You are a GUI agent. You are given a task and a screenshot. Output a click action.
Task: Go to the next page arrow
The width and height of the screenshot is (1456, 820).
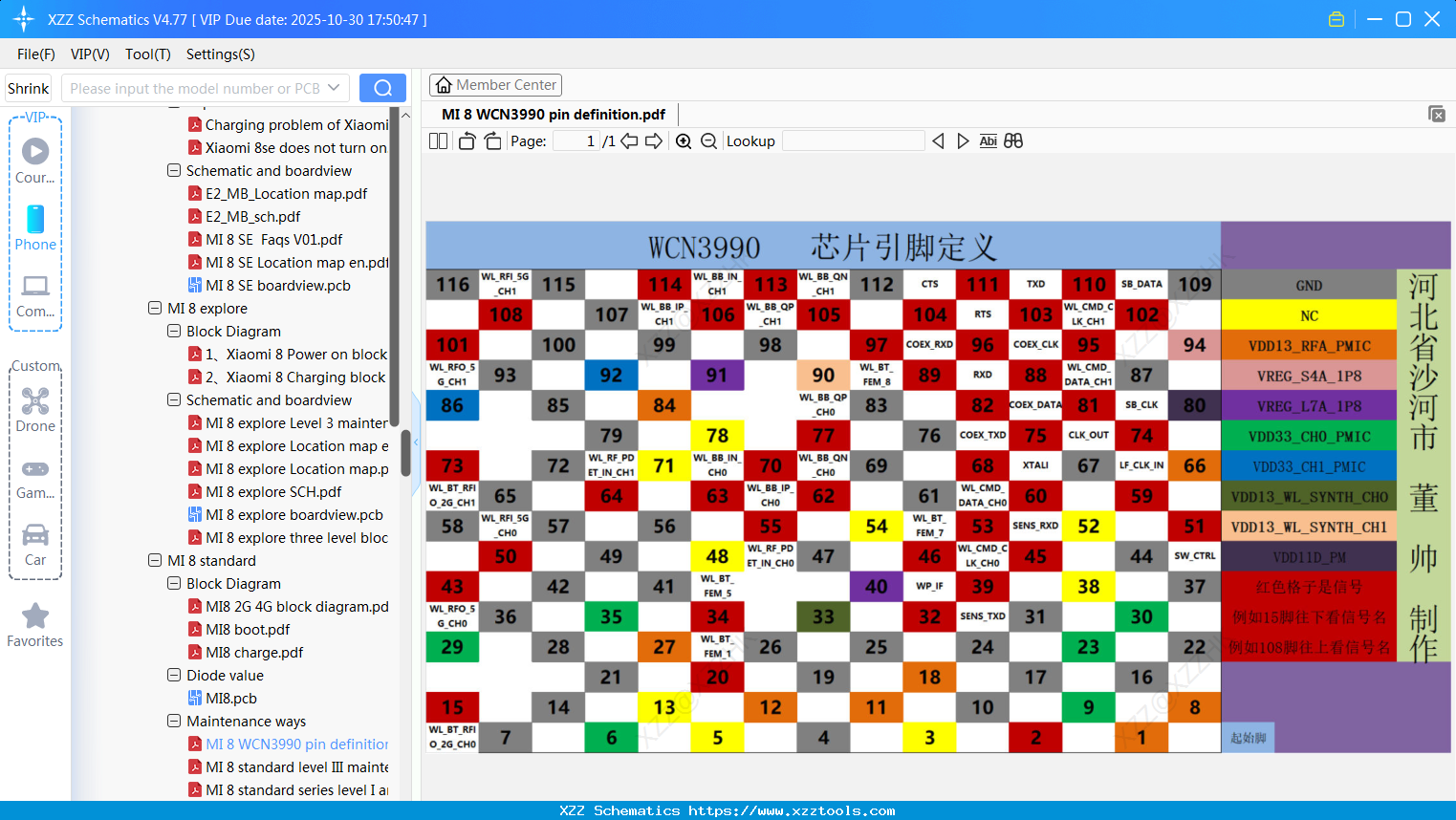tap(654, 141)
